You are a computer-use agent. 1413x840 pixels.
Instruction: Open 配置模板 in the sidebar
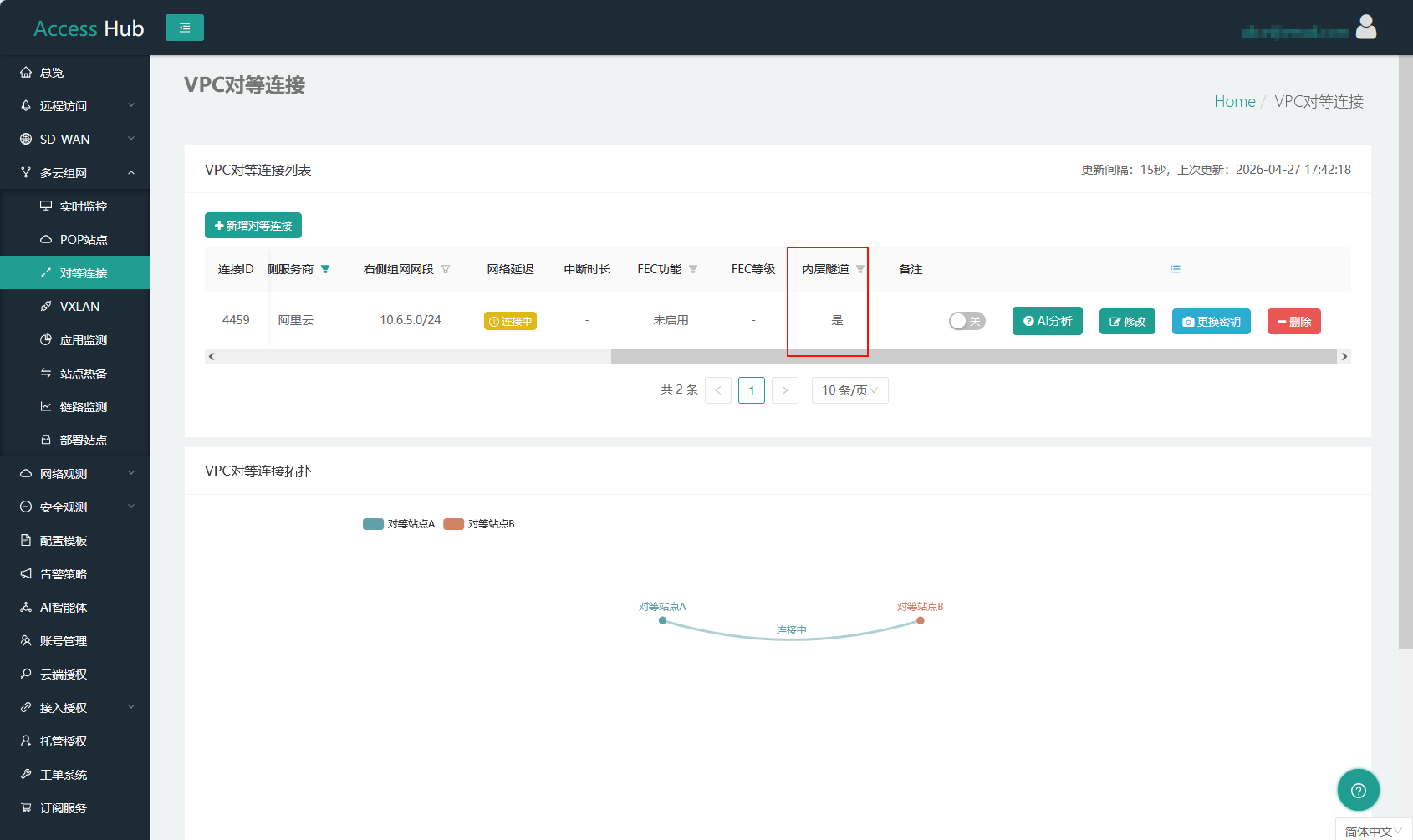(x=75, y=541)
